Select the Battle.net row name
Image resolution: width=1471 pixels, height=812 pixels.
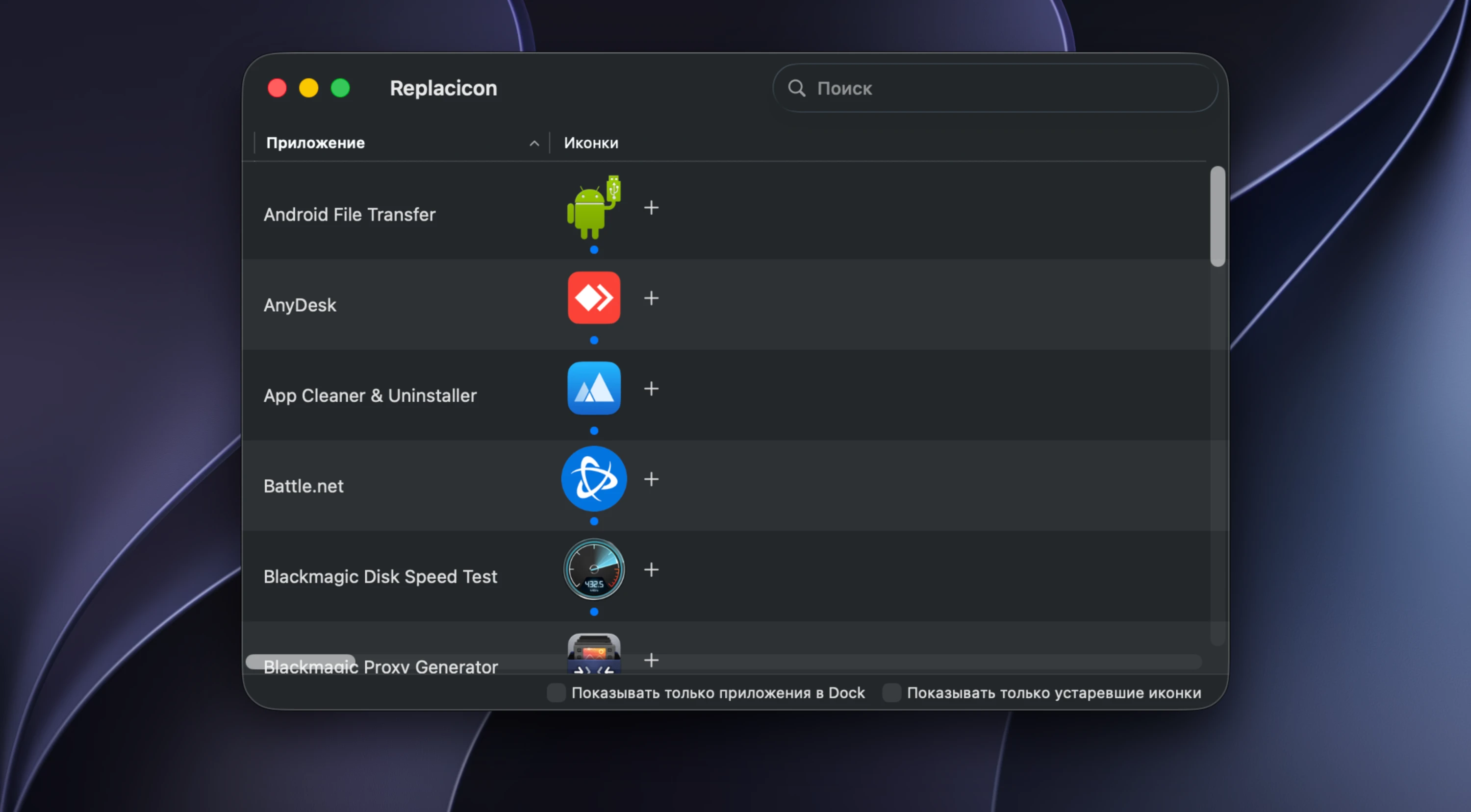(x=303, y=486)
